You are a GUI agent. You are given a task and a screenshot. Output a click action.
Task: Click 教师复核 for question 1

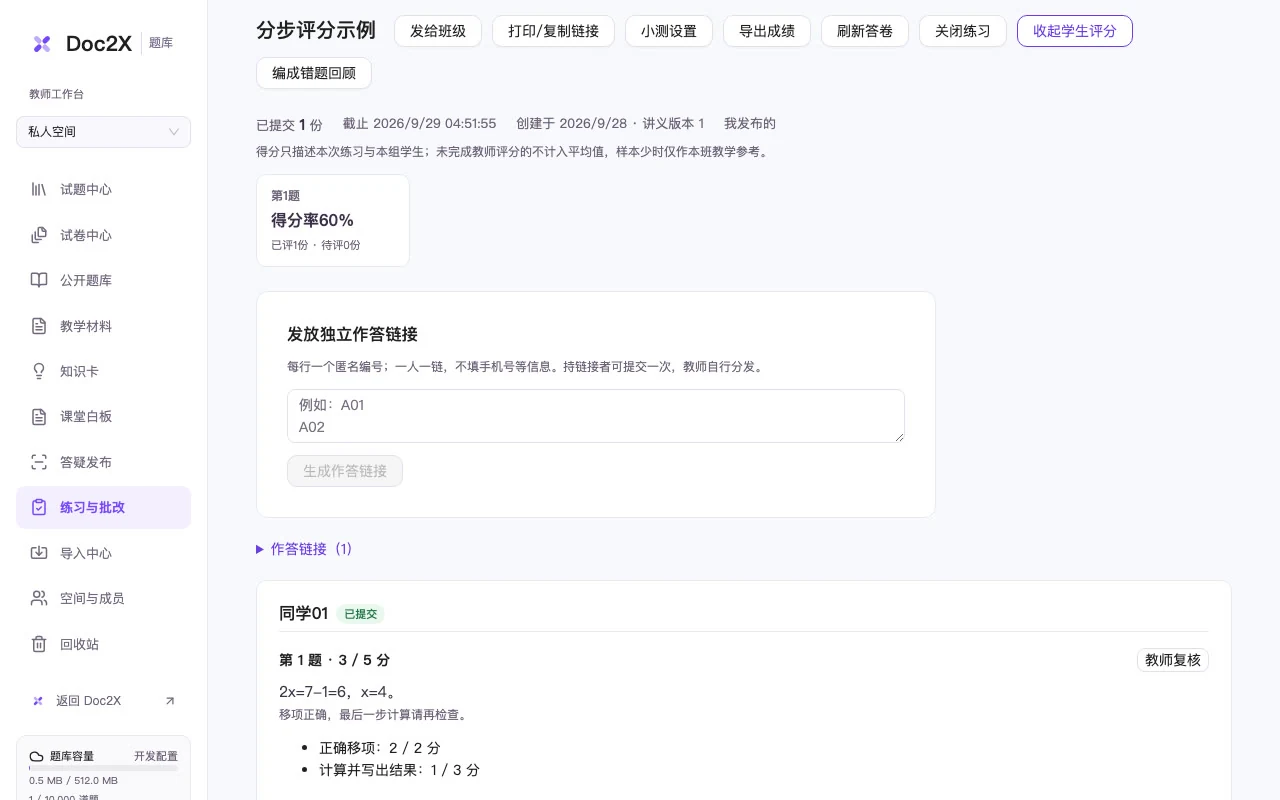(1173, 660)
